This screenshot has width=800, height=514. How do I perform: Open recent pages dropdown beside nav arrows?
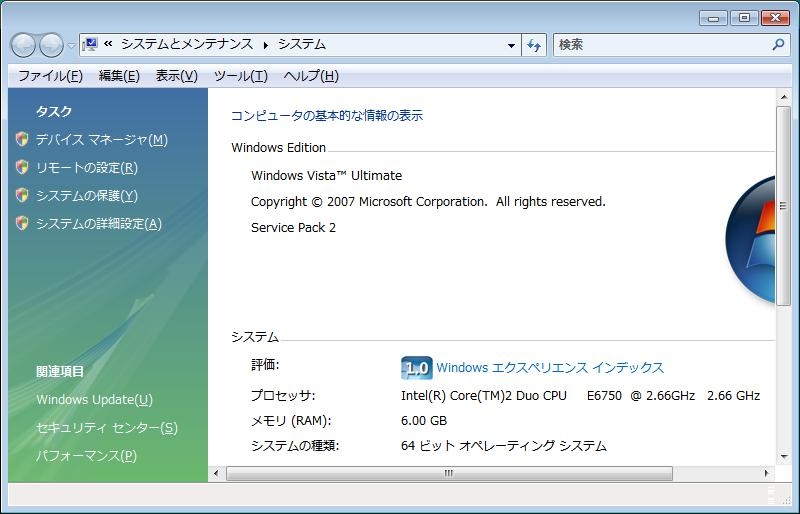71,45
